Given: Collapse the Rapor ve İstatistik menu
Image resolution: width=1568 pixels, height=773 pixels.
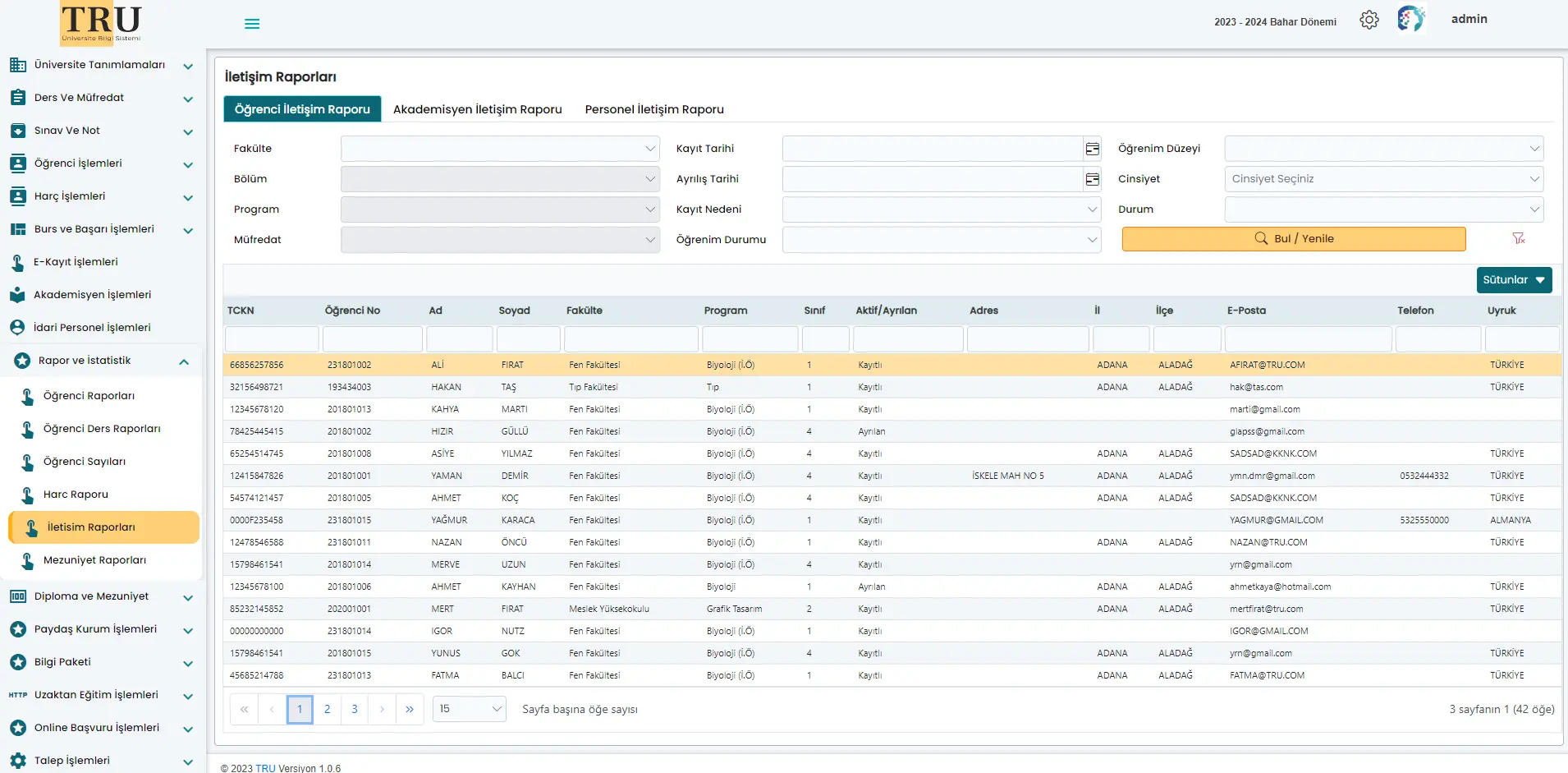Looking at the screenshot, I should (x=184, y=361).
